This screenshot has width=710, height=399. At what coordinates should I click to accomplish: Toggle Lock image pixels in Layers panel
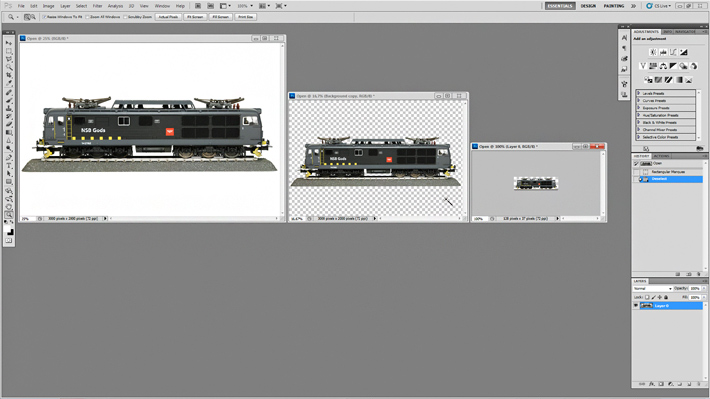[653, 297]
